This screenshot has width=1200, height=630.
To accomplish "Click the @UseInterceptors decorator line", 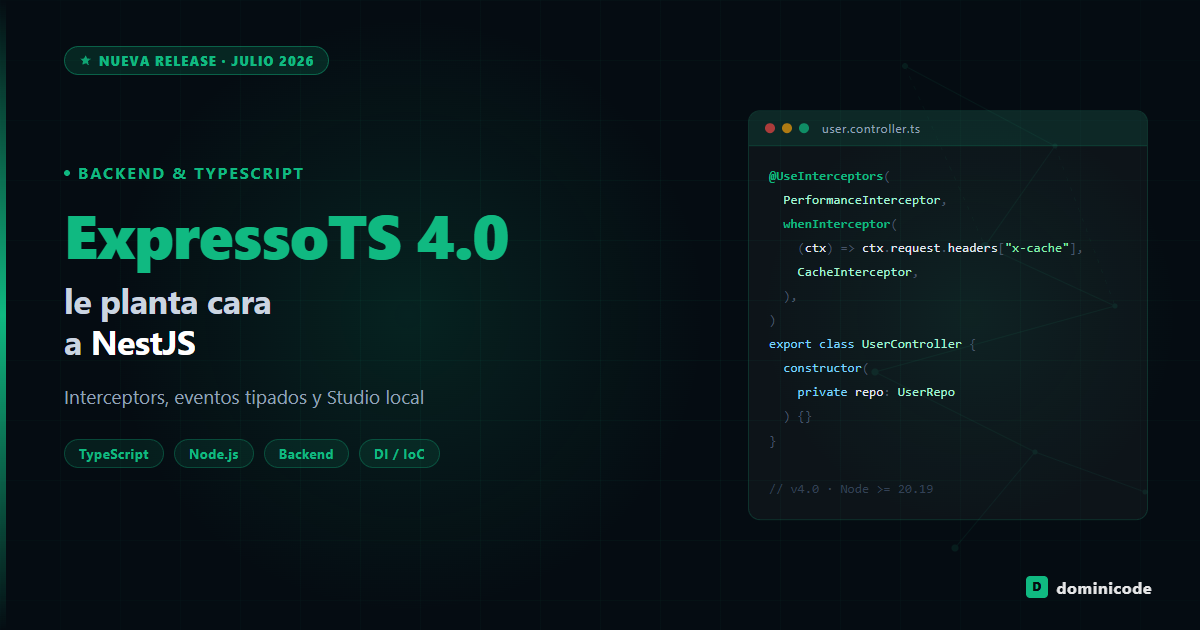I will [x=830, y=176].
